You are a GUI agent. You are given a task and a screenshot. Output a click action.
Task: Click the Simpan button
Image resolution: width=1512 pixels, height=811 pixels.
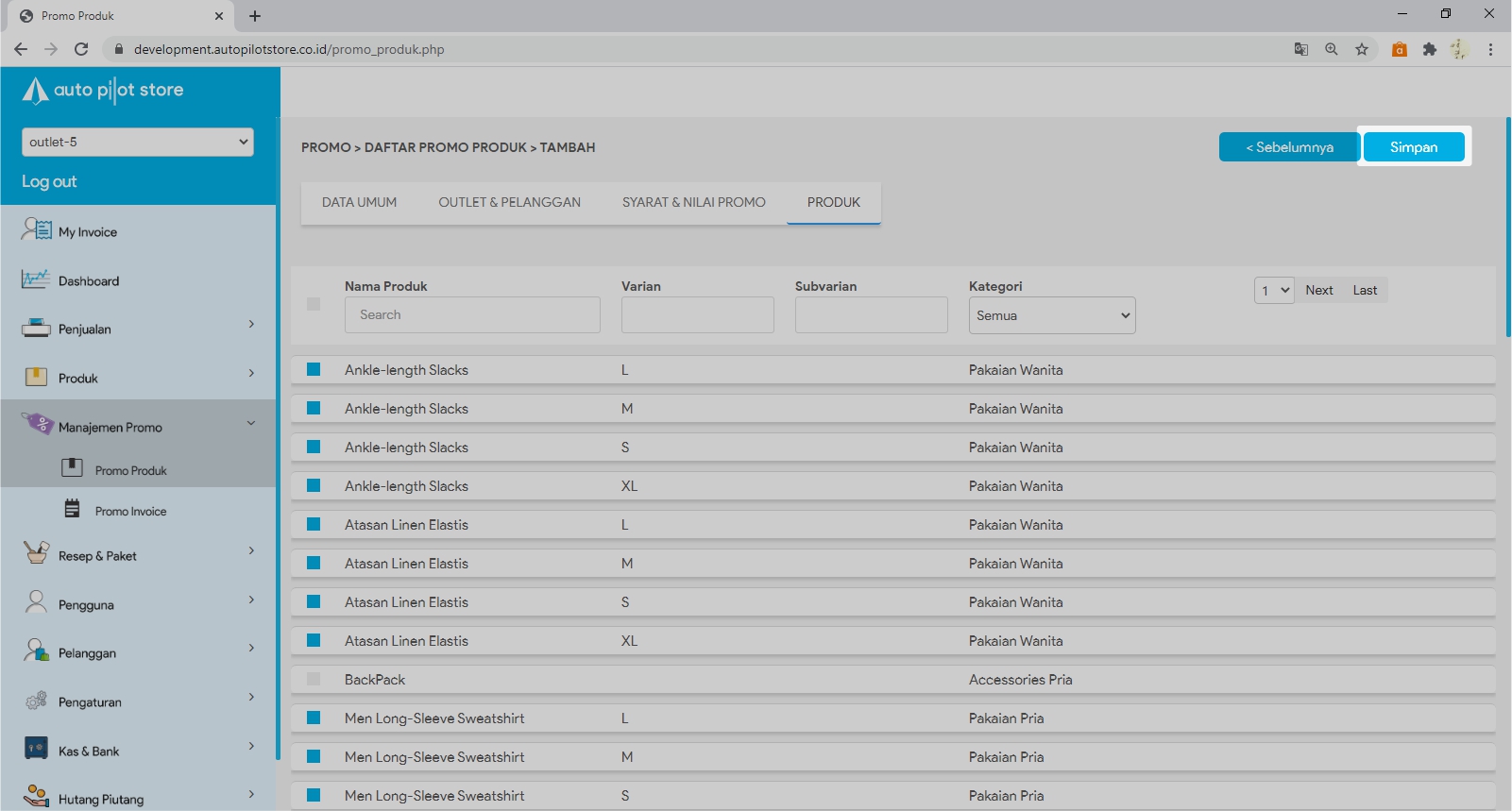(x=1413, y=147)
